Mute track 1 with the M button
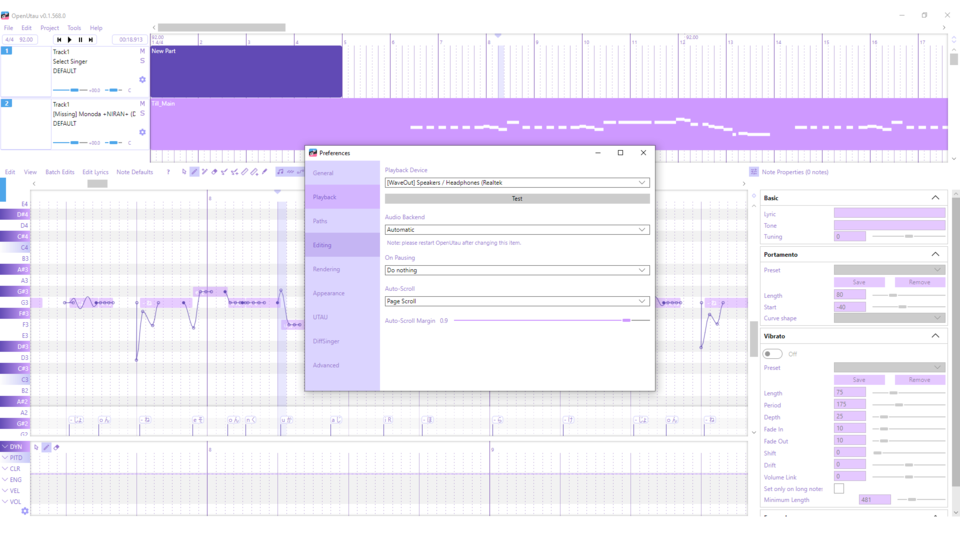The height and width of the screenshot is (540, 960). click(x=142, y=51)
